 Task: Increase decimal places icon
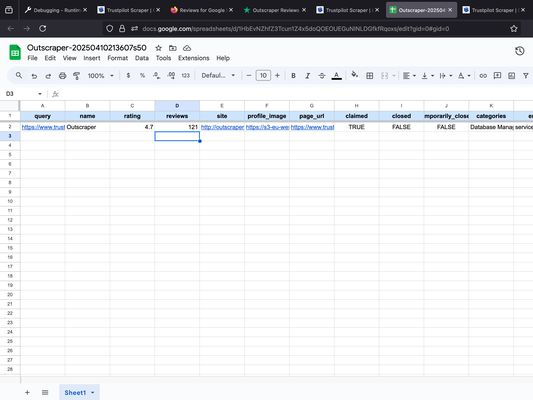coord(171,75)
